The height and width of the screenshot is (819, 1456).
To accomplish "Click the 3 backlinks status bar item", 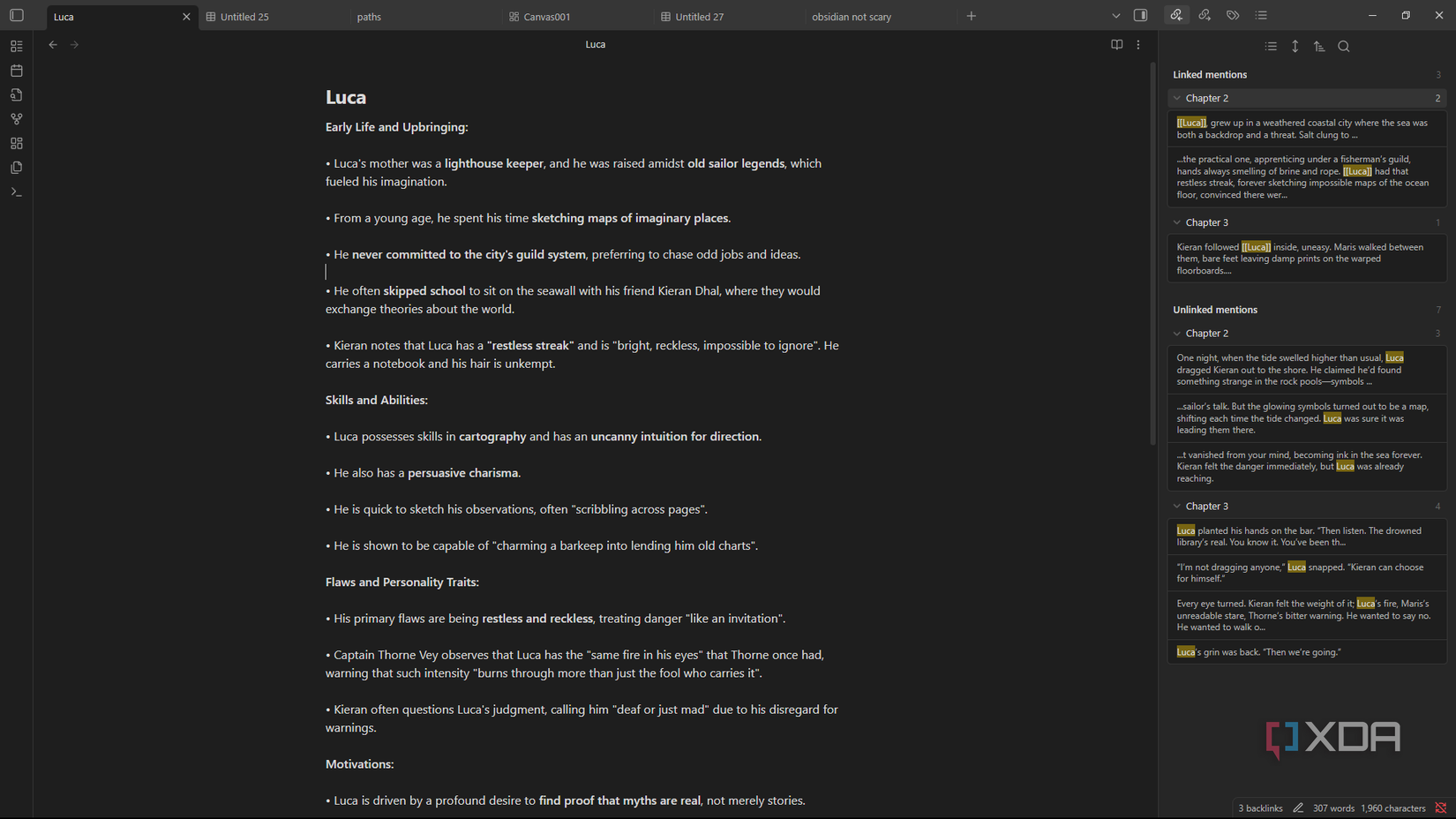I will 1260,808.
